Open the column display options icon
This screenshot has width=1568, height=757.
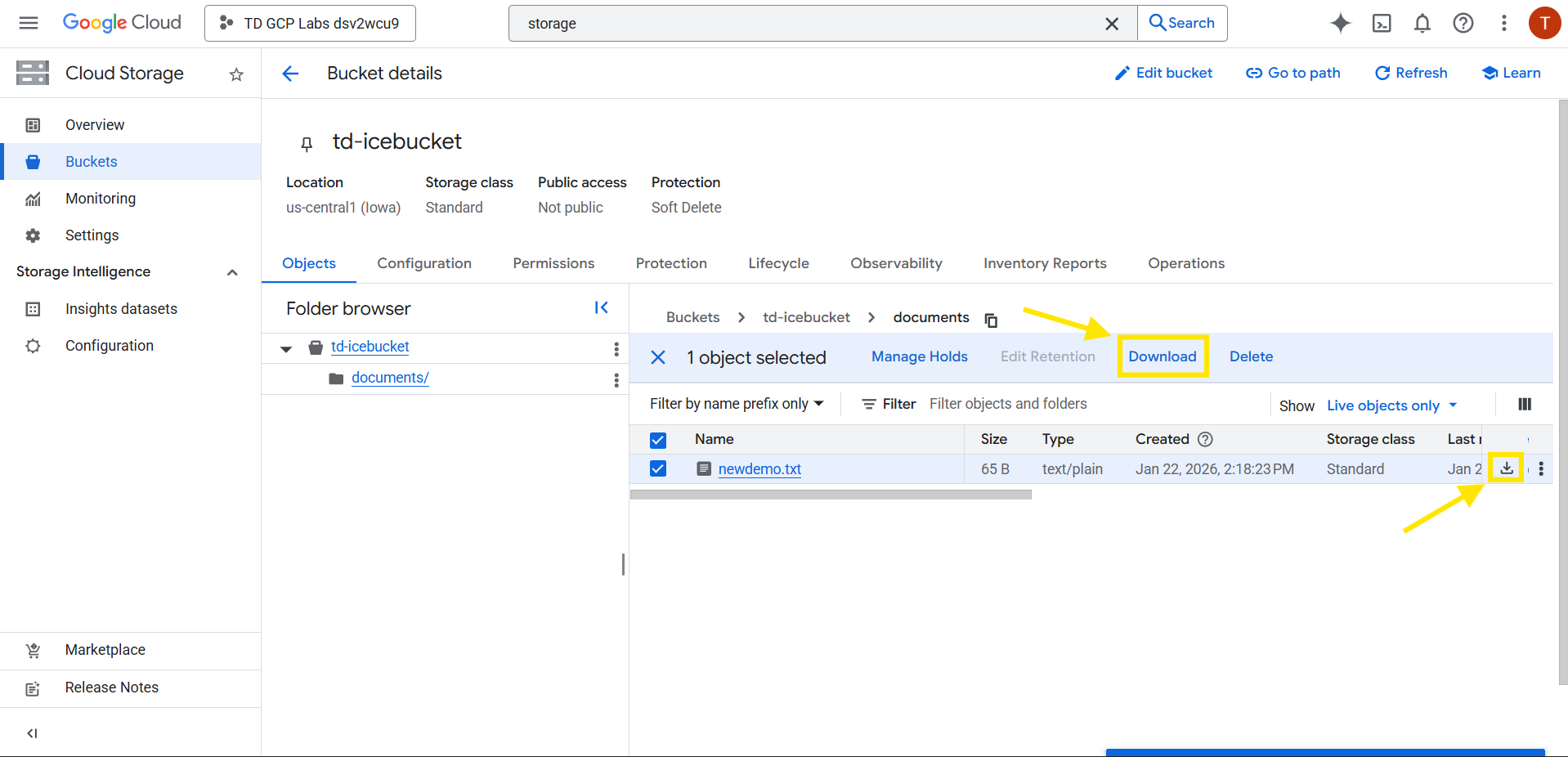pos(1525,405)
